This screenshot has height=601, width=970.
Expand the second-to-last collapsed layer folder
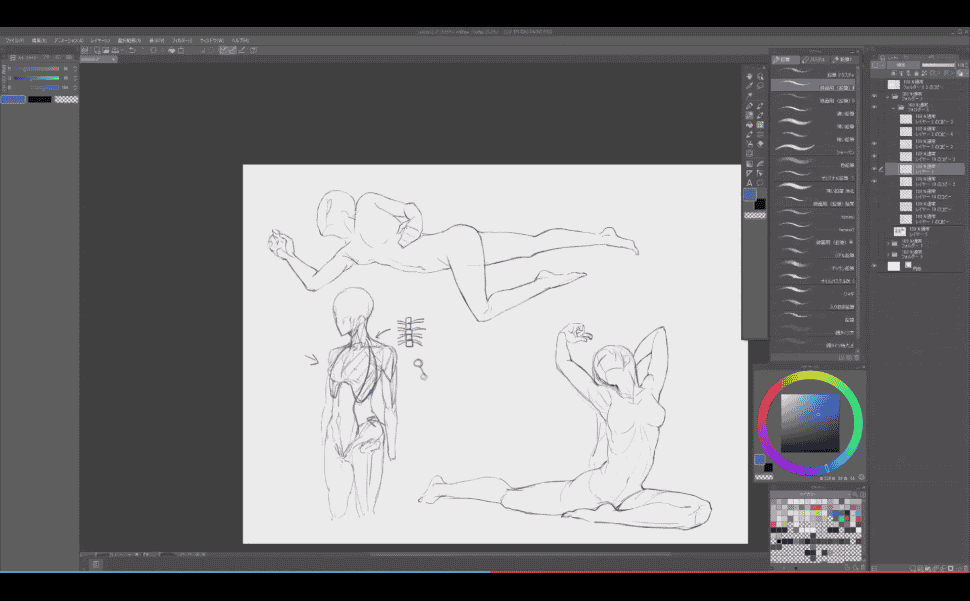[x=888, y=243]
